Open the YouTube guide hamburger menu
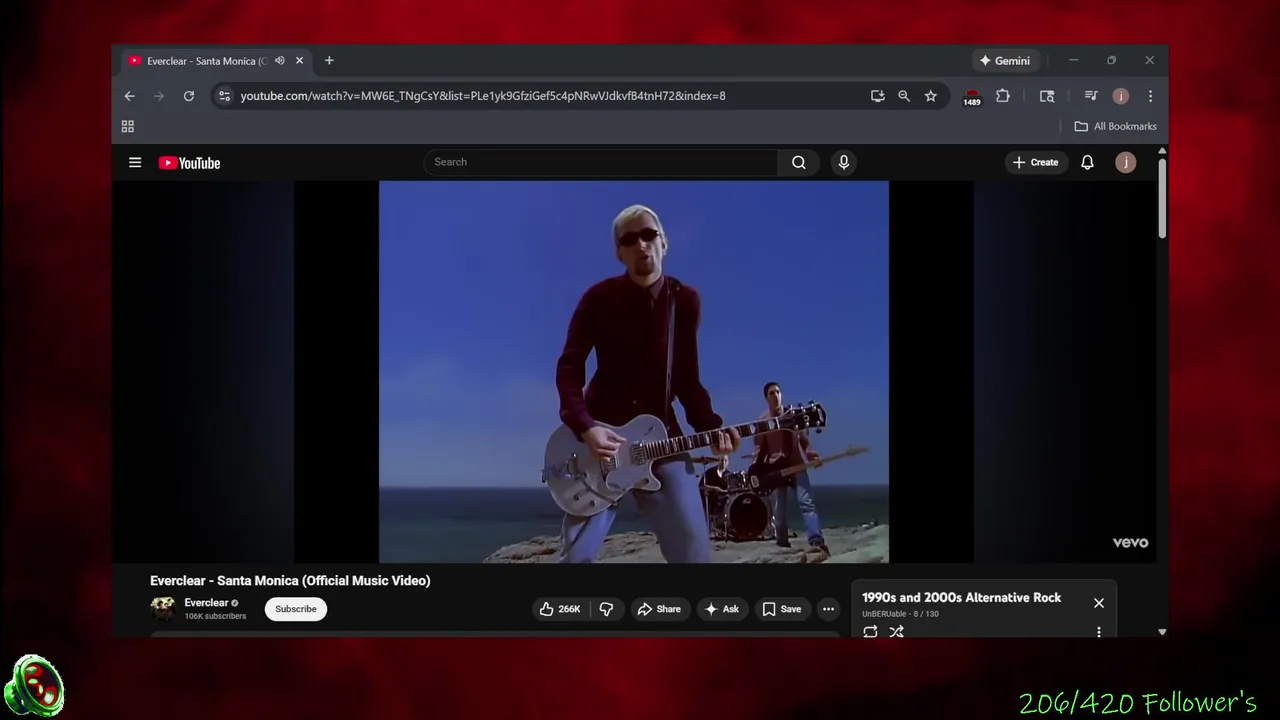Image resolution: width=1280 pixels, height=720 pixels. 135,162
